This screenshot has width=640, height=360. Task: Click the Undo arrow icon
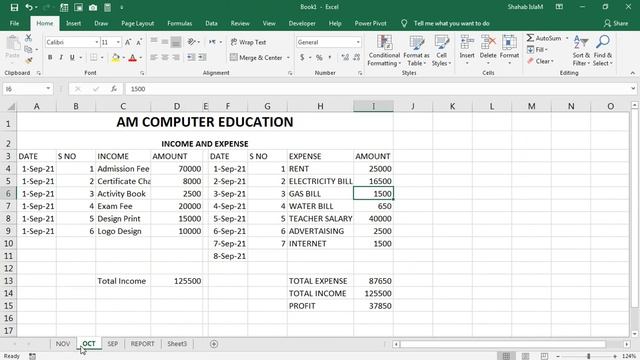pyautogui.click(x=29, y=7)
